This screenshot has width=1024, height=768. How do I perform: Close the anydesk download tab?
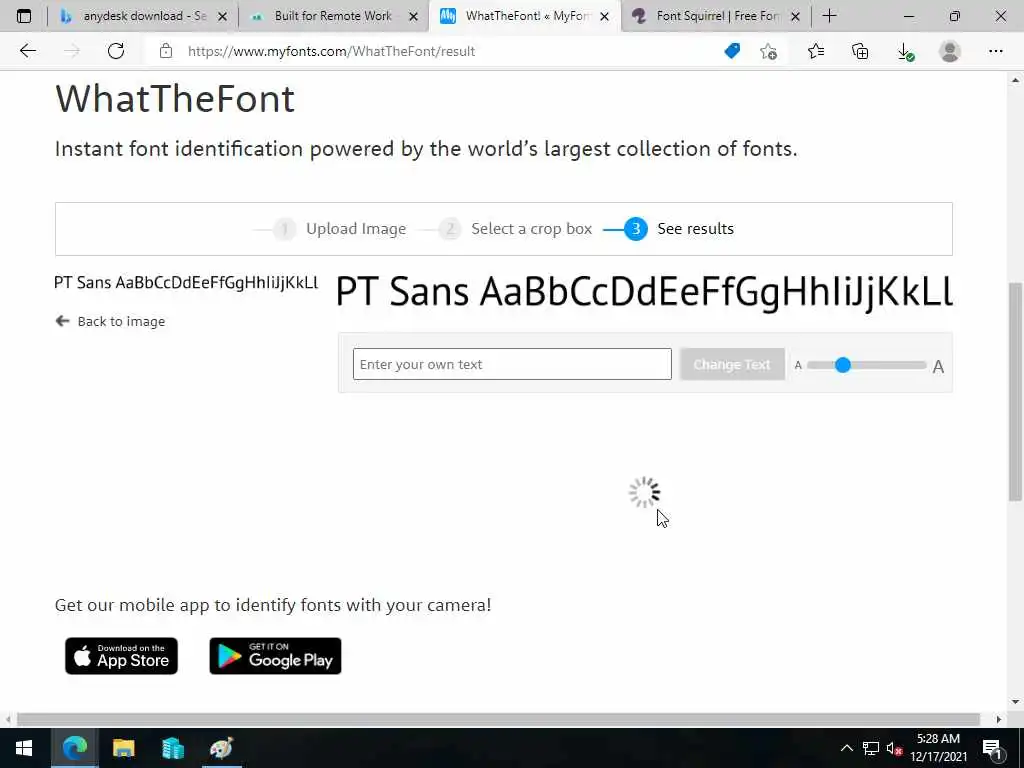click(x=222, y=16)
